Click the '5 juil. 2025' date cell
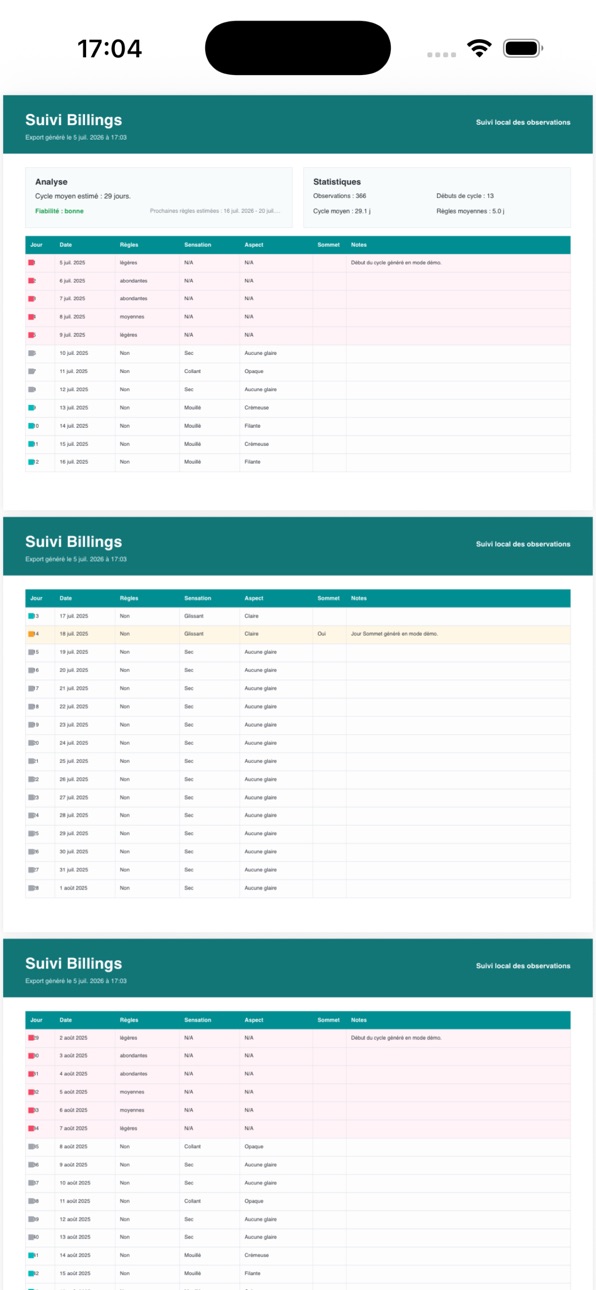The width and height of the screenshot is (596, 1290). (72, 263)
